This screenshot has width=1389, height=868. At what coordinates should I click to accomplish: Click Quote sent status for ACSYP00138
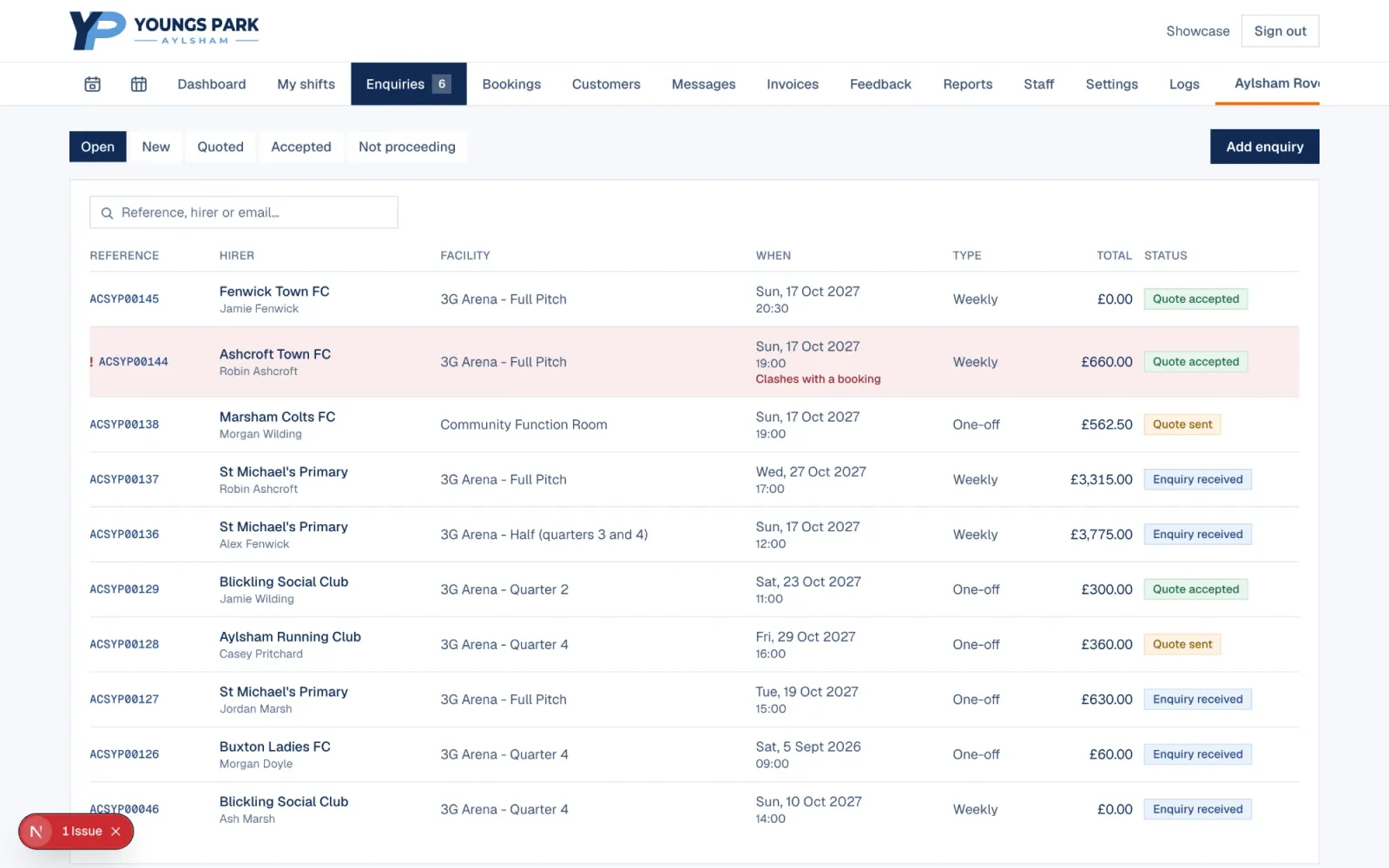coord(1182,424)
